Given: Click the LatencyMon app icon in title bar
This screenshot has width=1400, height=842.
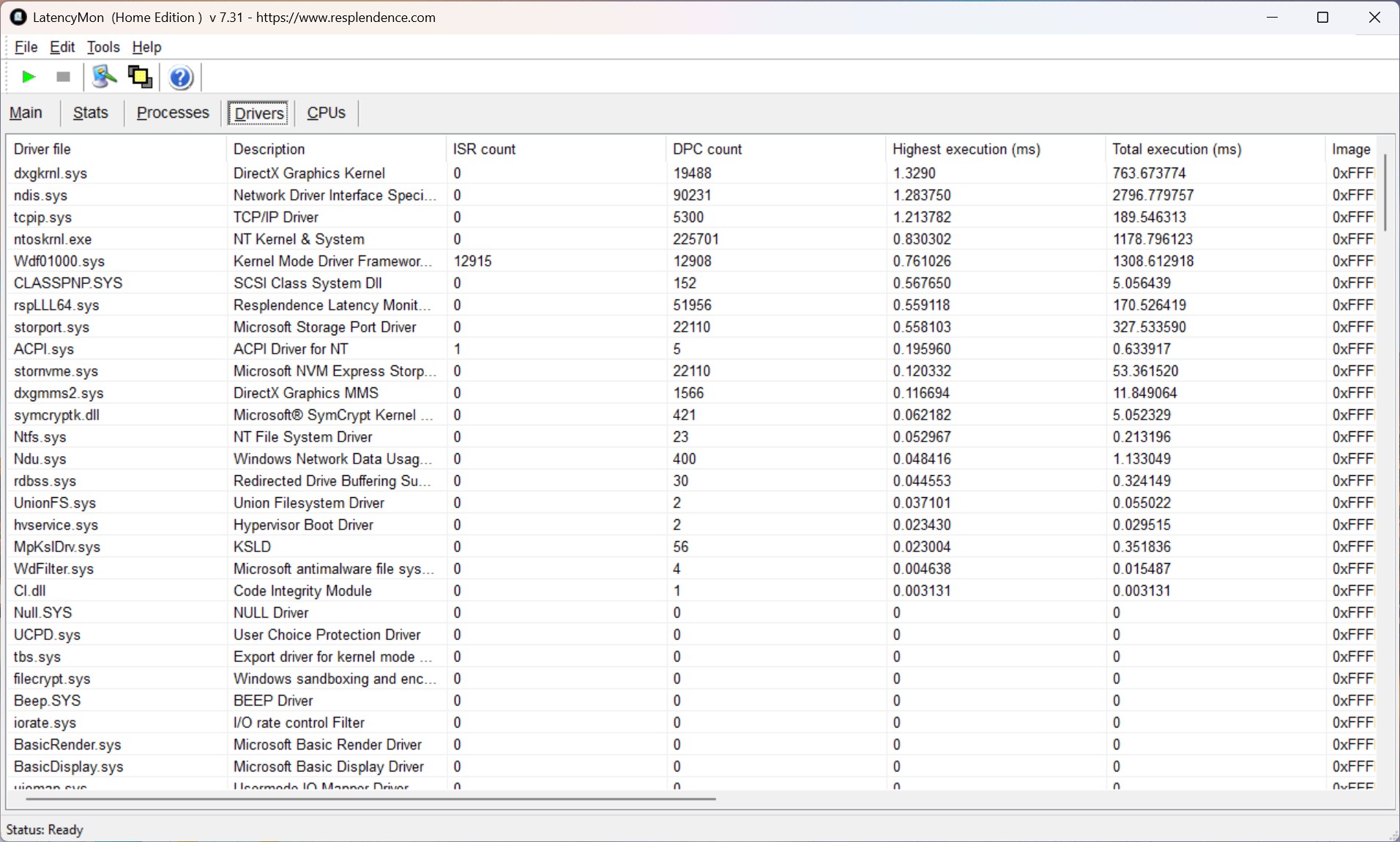Looking at the screenshot, I should (18, 17).
